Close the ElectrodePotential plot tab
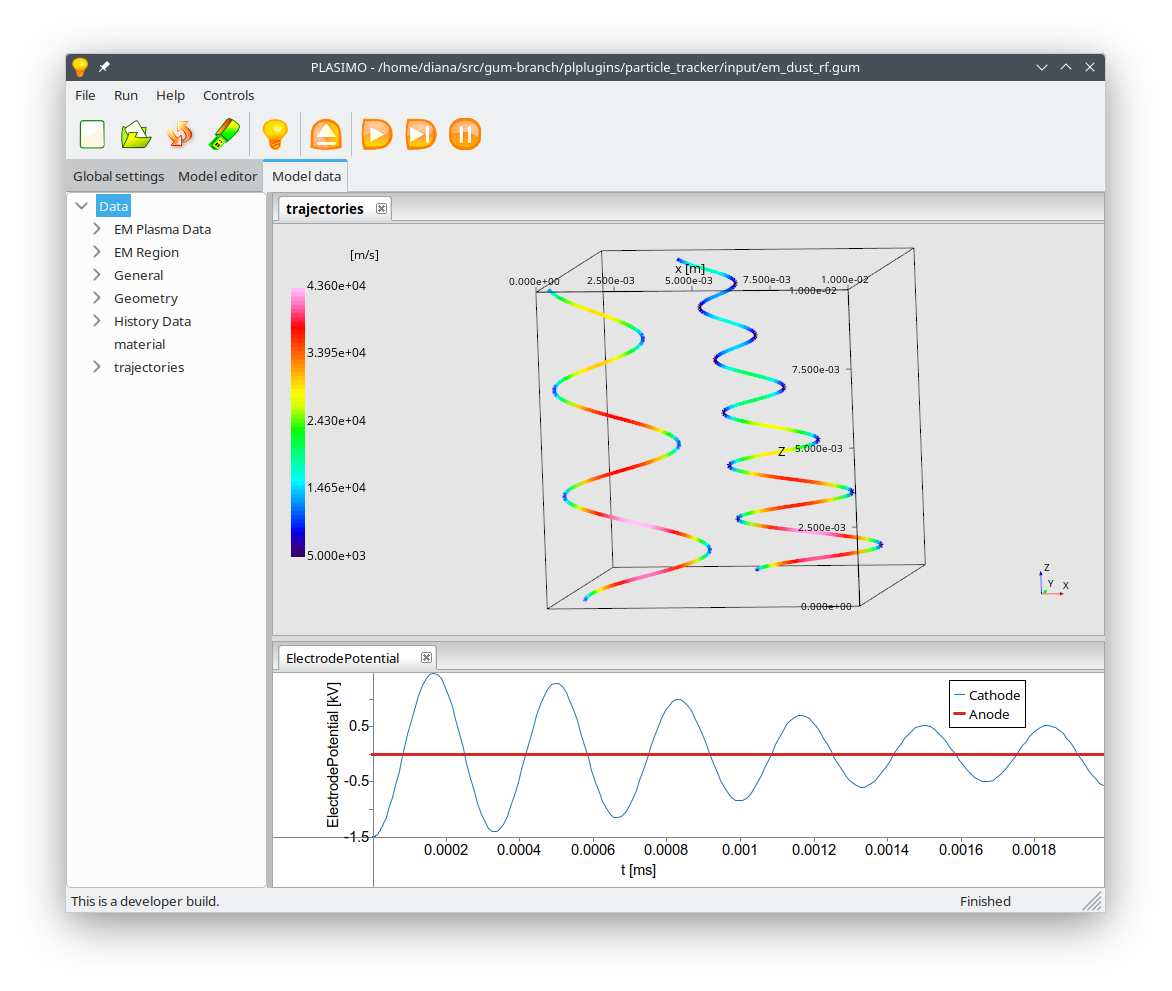Screen dimensions: 1172x991 point(426,657)
